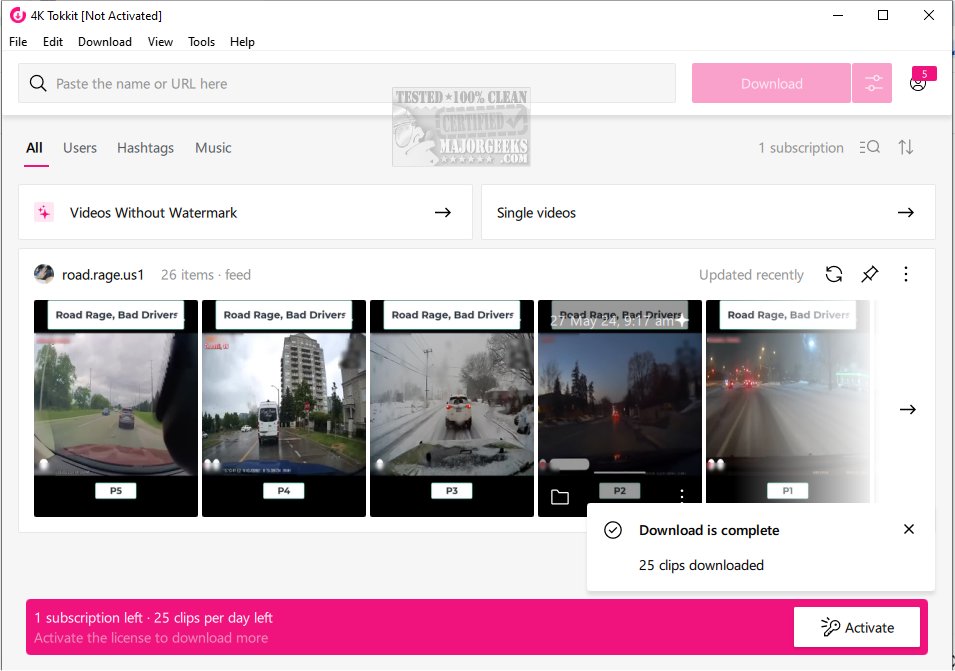Click the Videos Without Watermark label
The width and height of the screenshot is (955, 671).
click(x=153, y=213)
